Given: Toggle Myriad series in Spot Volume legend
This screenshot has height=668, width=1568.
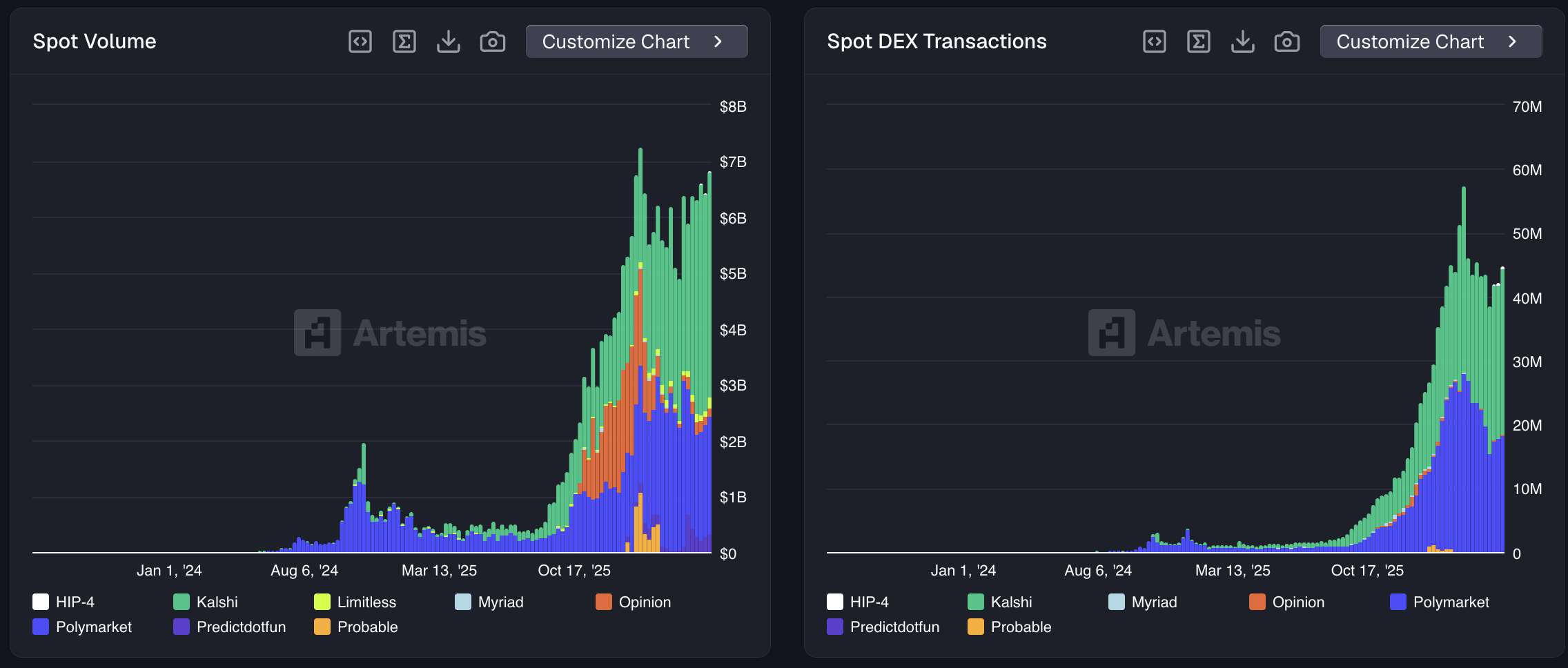Looking at the screenshot, I should pyautogui.click(x=489, y=602).
